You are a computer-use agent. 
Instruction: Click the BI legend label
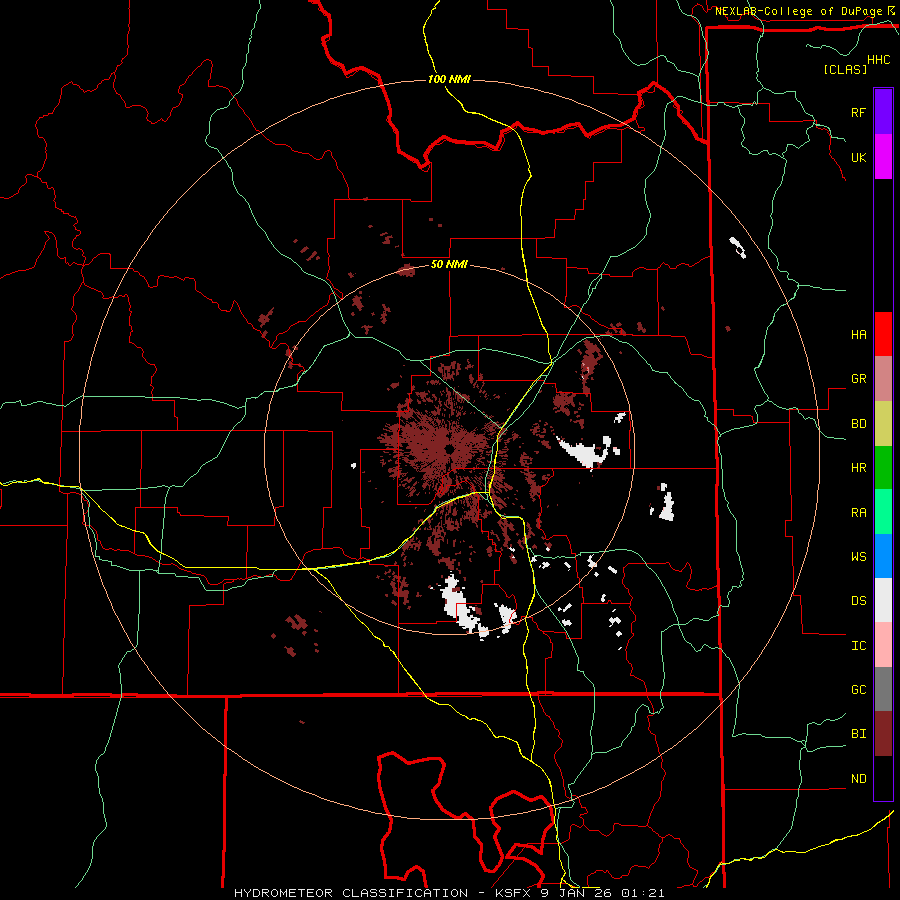pos(858,734)
